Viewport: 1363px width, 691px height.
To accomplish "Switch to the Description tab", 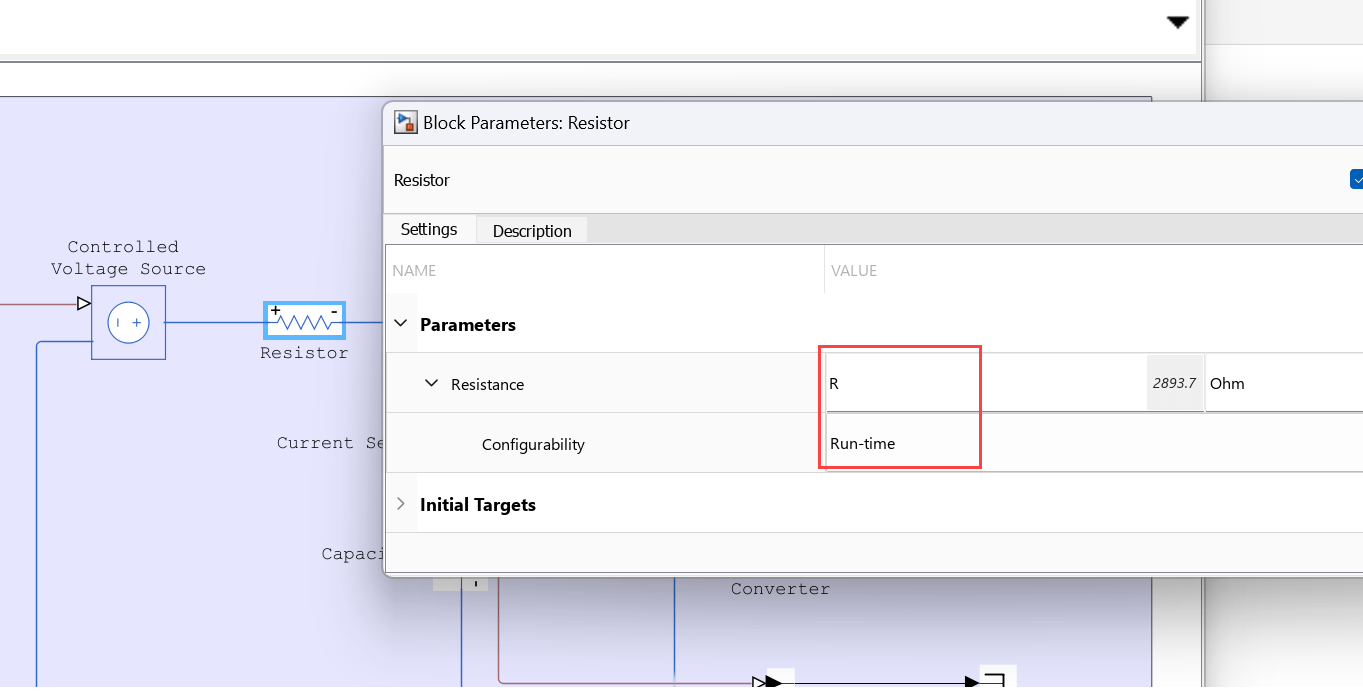I will (532, 231).
